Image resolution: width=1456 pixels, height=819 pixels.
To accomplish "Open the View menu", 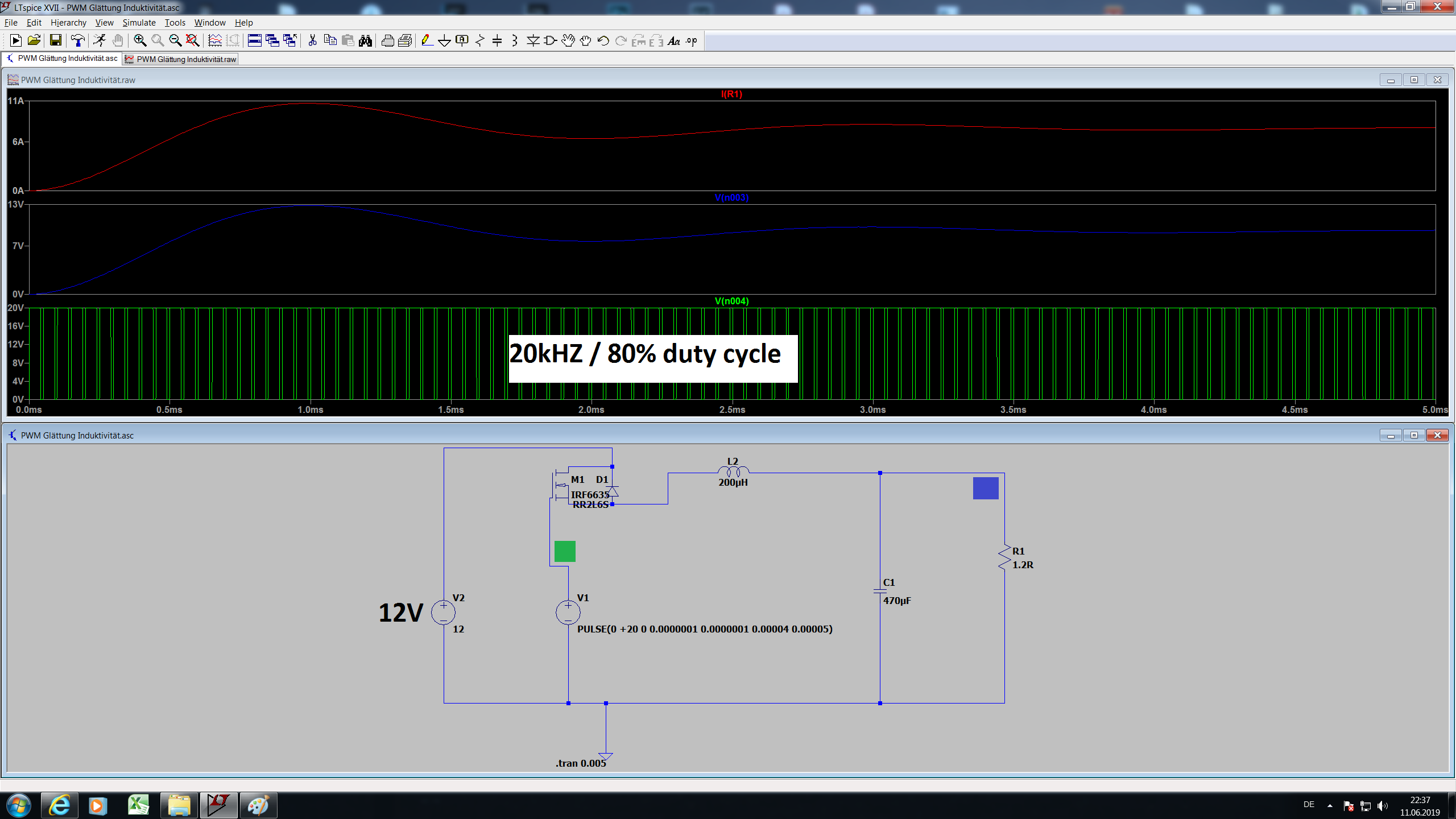I will coord(105,23).
